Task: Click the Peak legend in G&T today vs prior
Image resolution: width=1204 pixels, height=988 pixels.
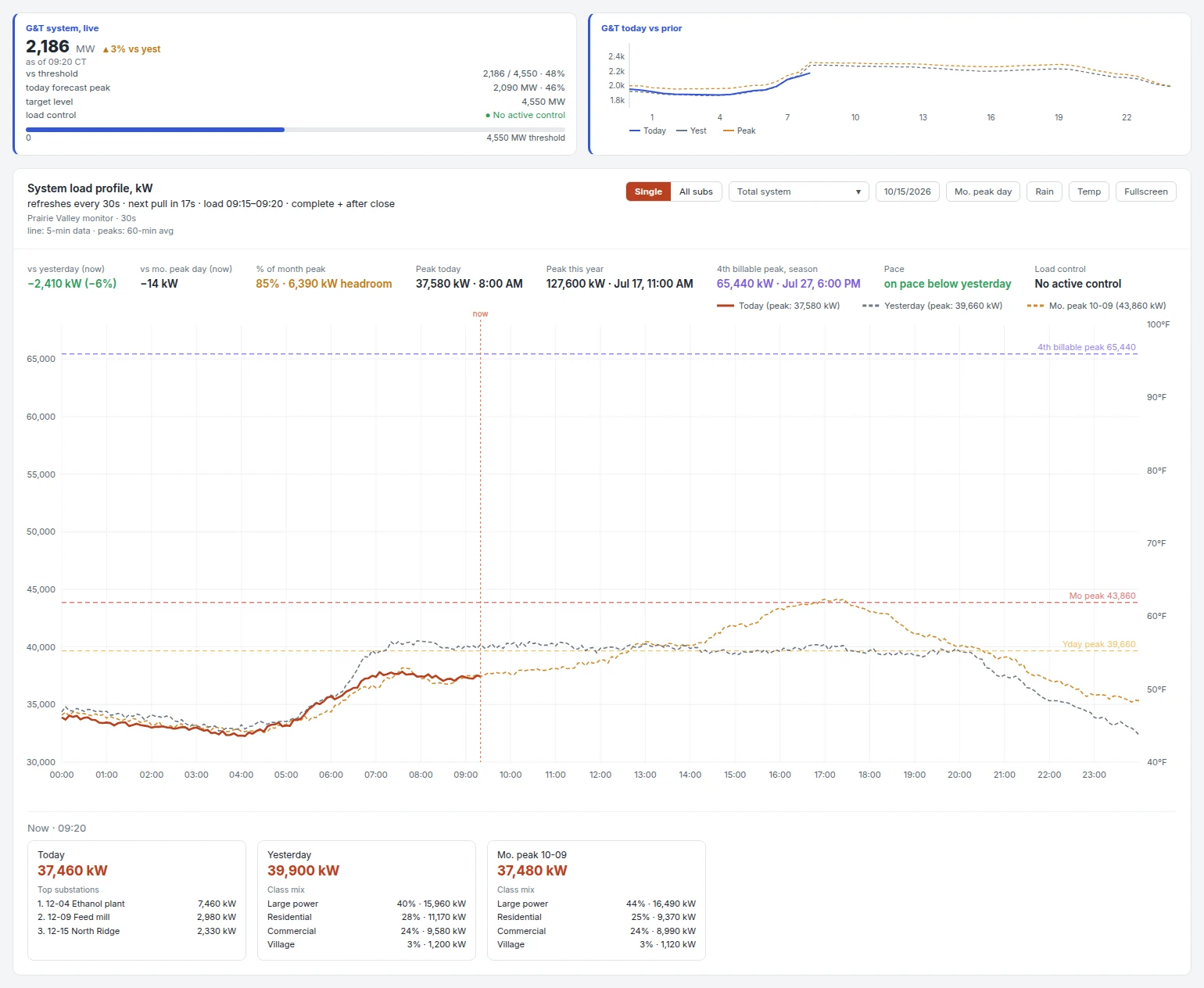Action: (740, 131)
